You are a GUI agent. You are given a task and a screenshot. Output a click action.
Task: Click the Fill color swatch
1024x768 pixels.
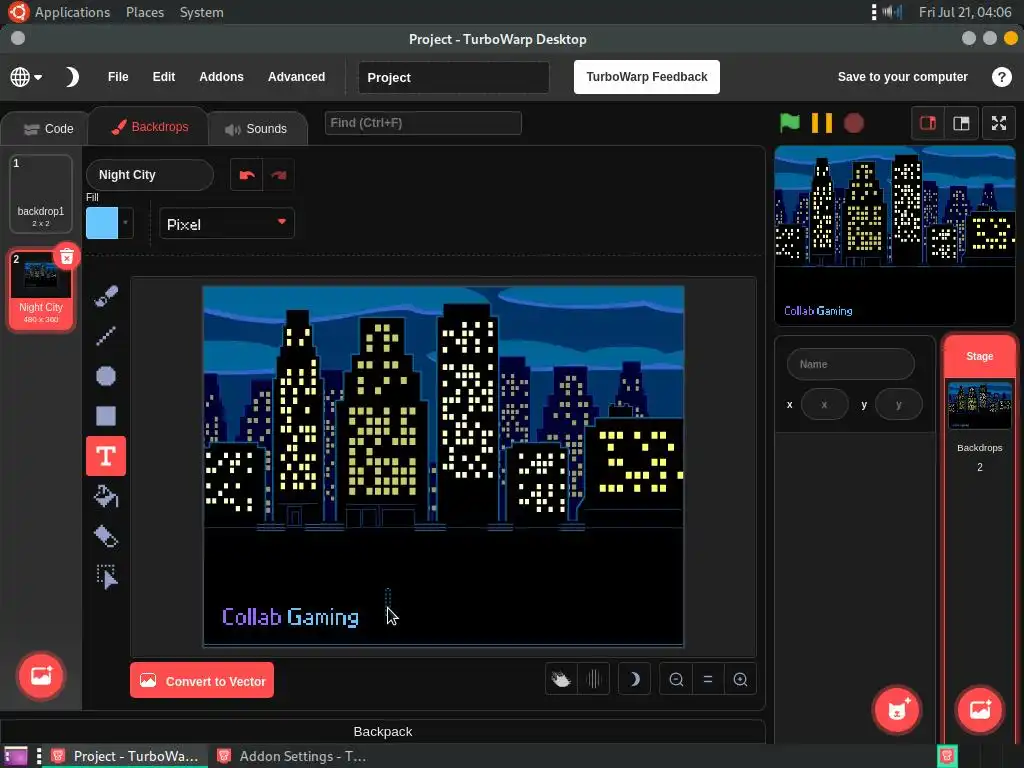point(102,223)
